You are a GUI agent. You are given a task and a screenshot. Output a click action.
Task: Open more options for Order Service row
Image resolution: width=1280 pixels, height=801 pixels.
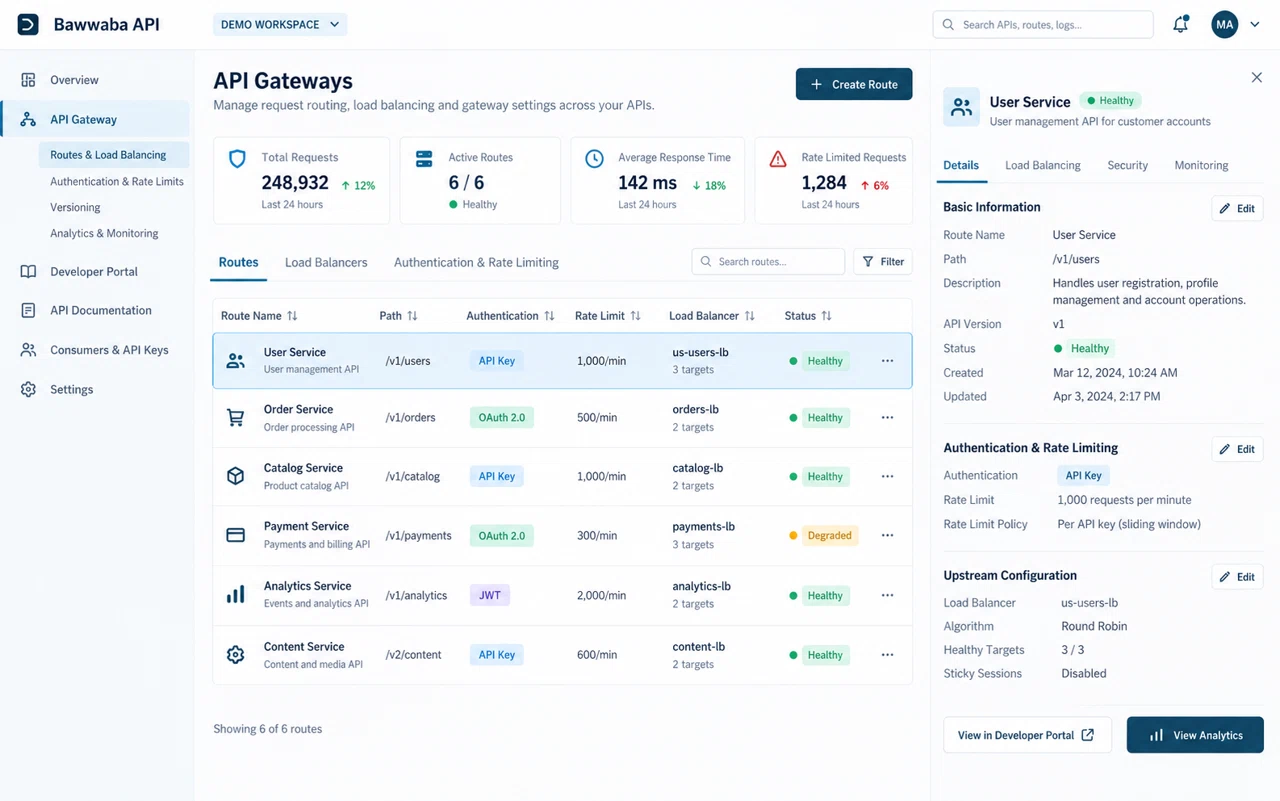pos(887,417)
